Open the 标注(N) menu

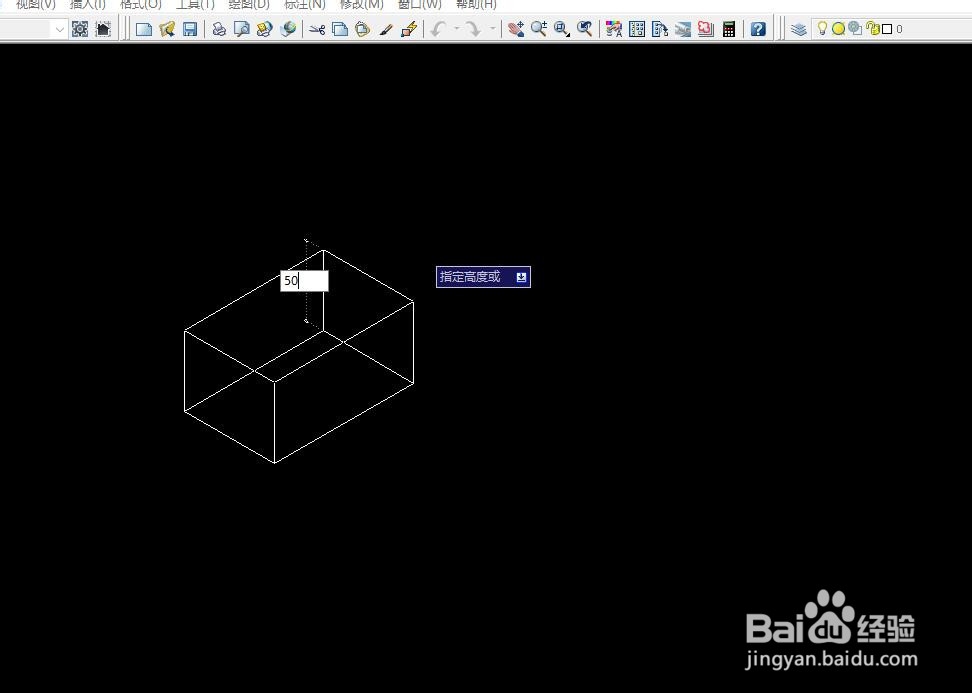[x=304, y=4]
